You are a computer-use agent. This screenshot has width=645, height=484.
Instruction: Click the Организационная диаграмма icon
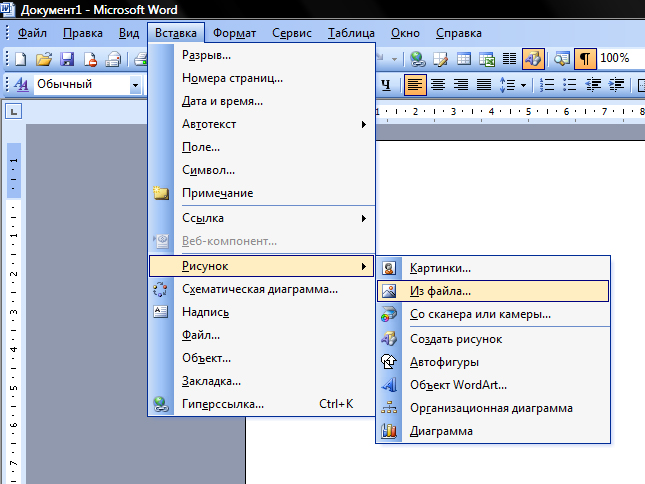coord(389,408)
